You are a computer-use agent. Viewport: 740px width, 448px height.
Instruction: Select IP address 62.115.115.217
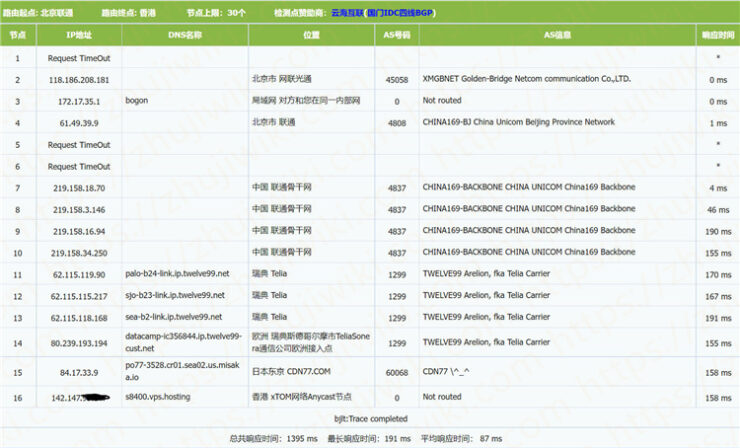79,296
